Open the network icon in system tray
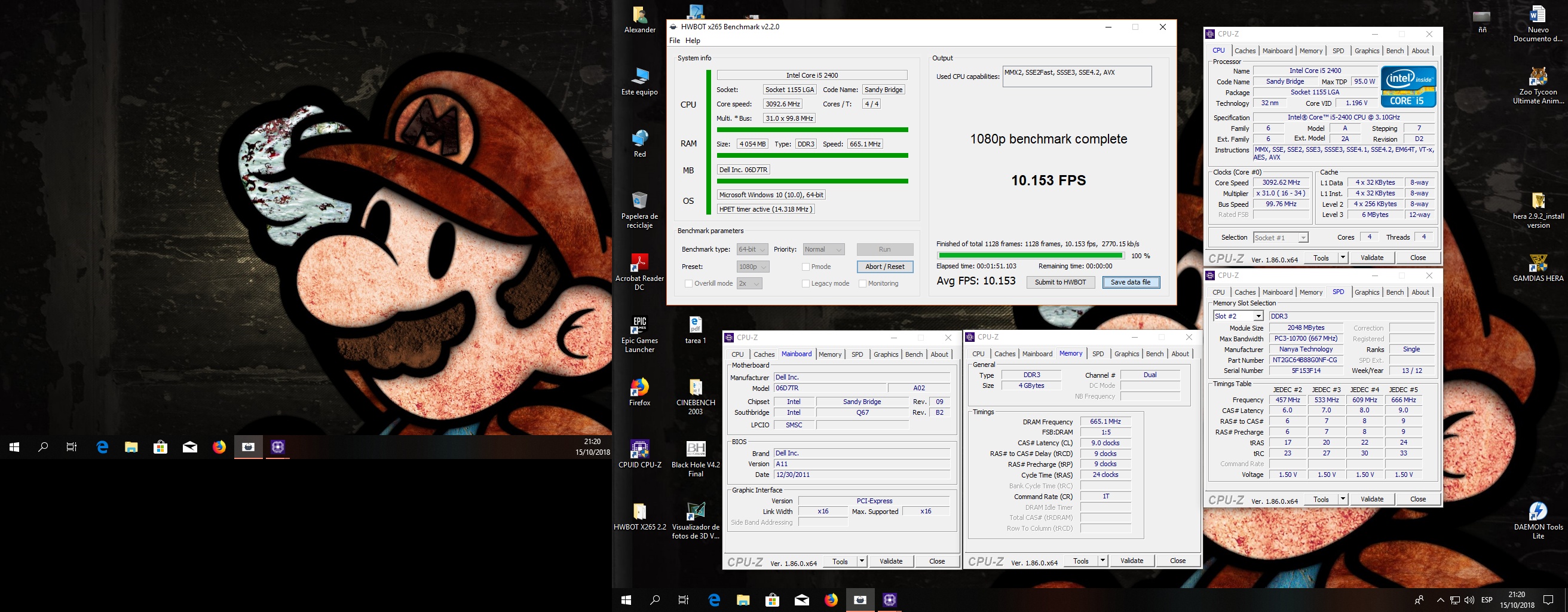 click(x=1455, y=600)
